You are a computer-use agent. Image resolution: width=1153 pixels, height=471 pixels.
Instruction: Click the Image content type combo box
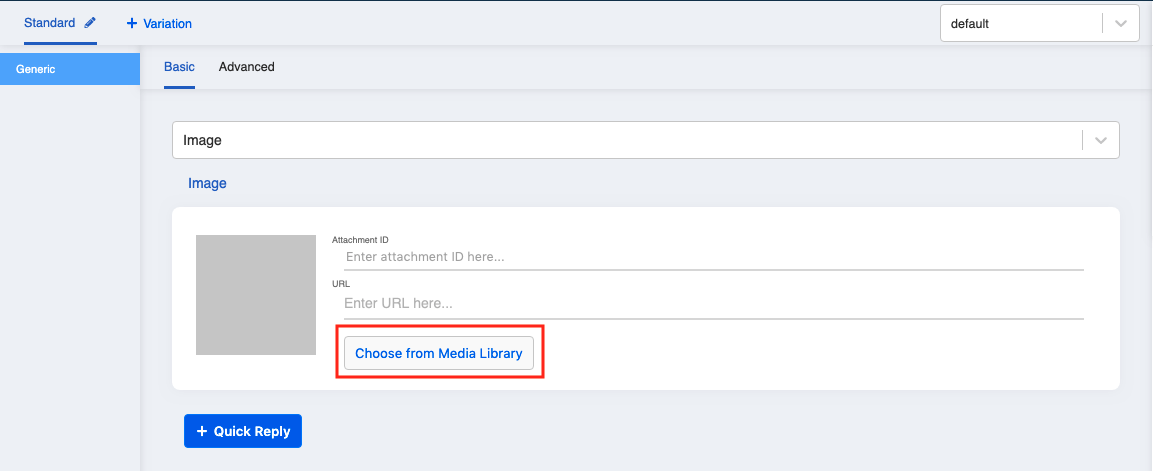point(646,140)
